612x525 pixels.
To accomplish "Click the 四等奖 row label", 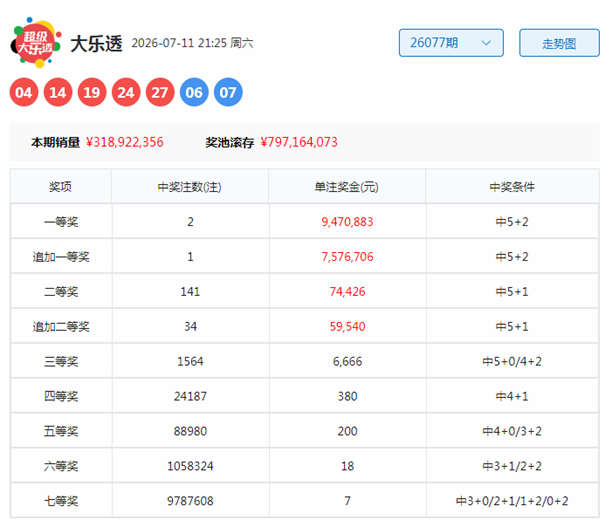I will tap(61, 396).
